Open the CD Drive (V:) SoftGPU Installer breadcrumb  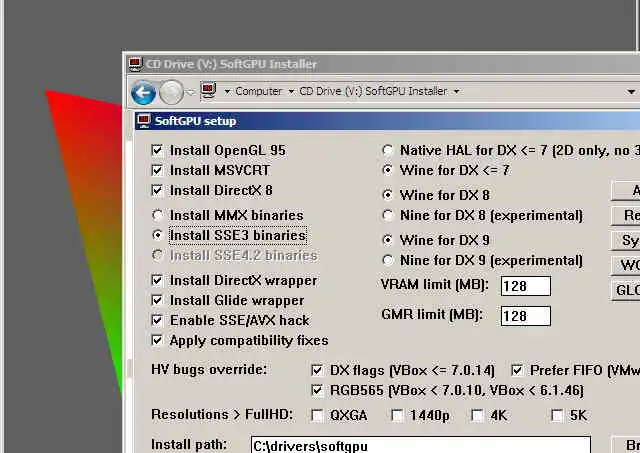click(x=373, y=91)
